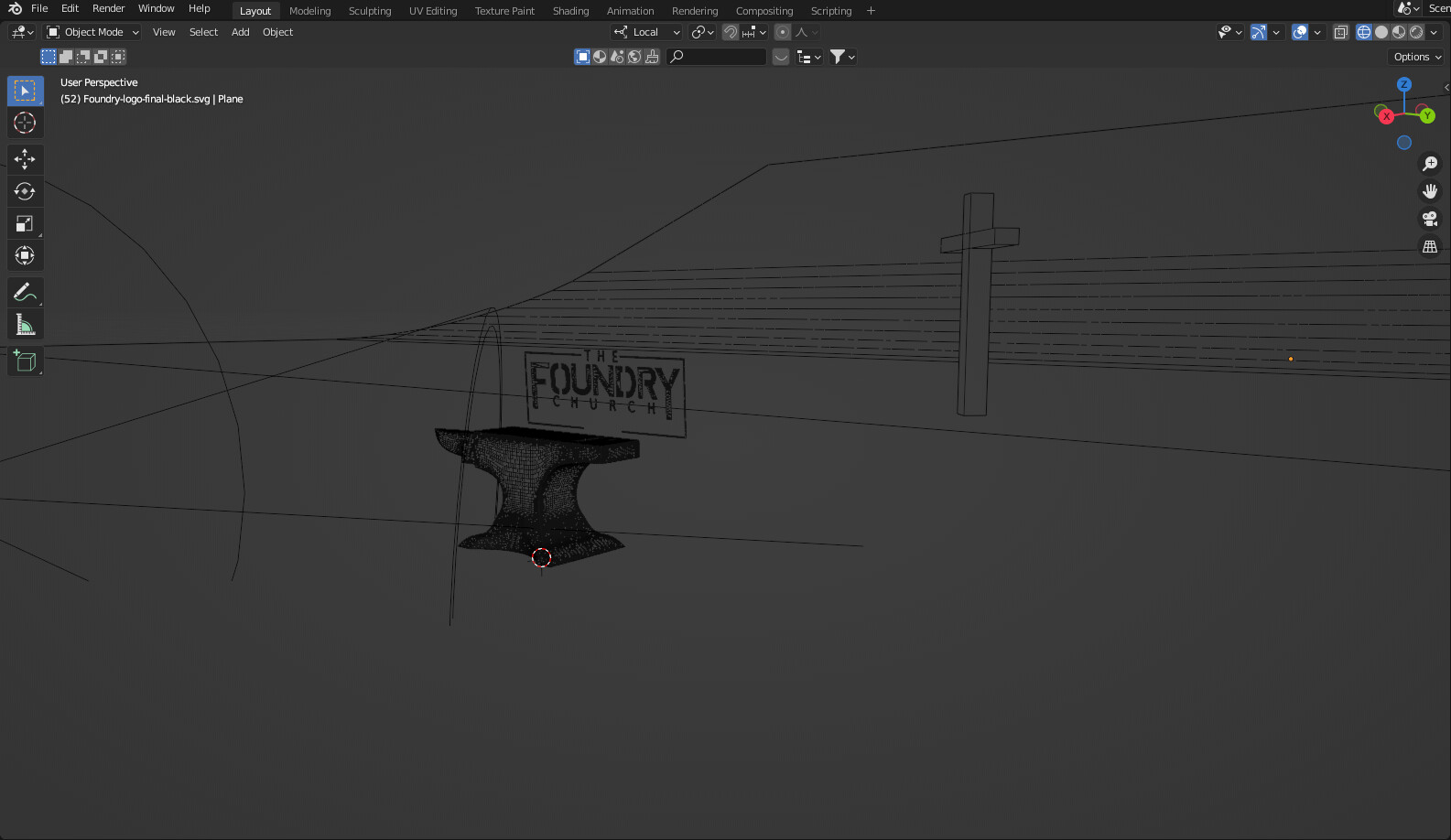This screenshot has width=1451, height=840.
Task: Switch to solid viewport shading
Action: tap(1381, 32)
